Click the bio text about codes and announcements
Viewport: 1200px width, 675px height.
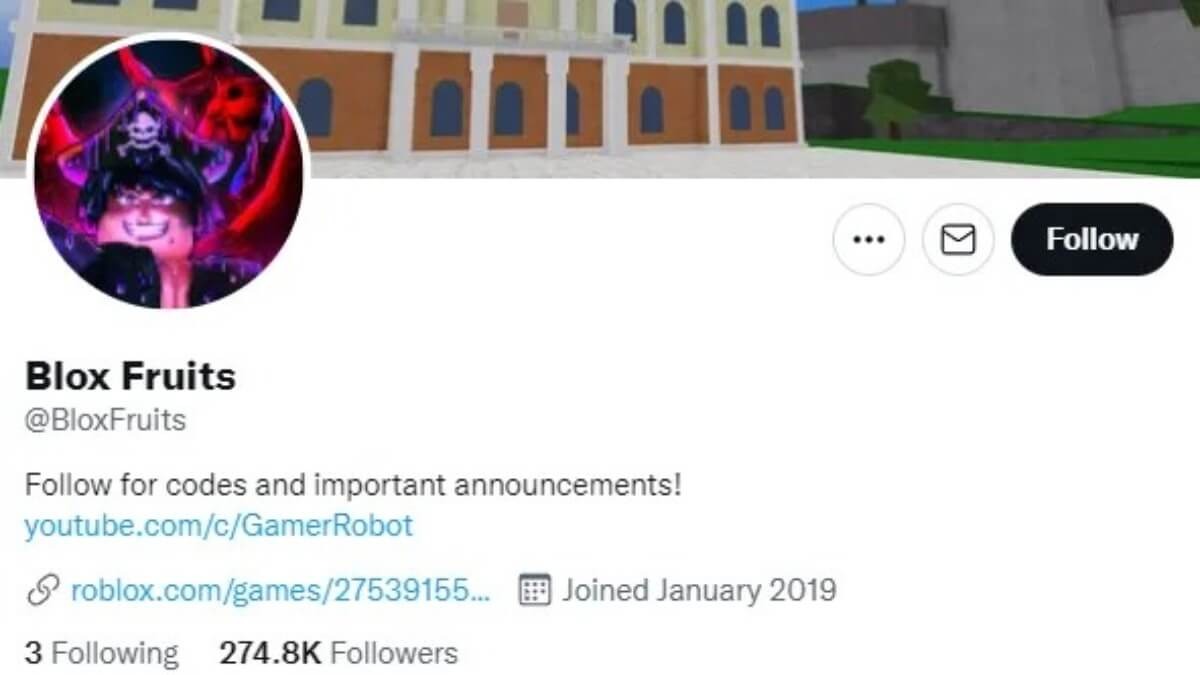352,487
